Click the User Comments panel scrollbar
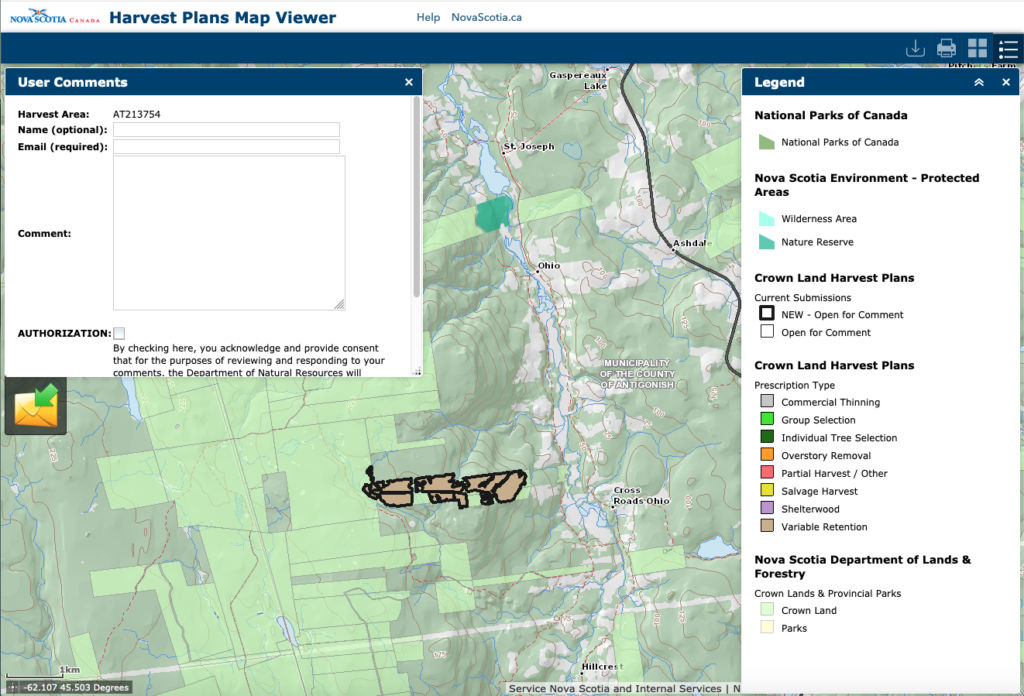Screen dimensions: 1024x696 click(416, 200)
